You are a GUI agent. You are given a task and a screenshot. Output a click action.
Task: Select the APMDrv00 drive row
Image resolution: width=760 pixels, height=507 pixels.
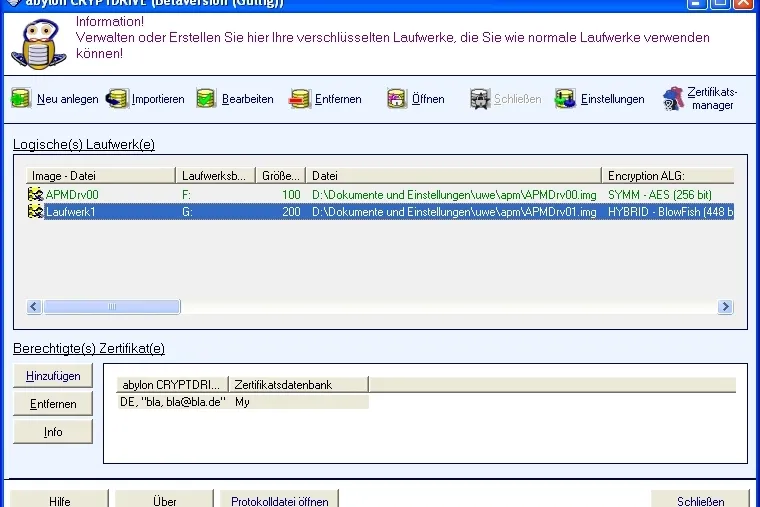click(380, 194)
